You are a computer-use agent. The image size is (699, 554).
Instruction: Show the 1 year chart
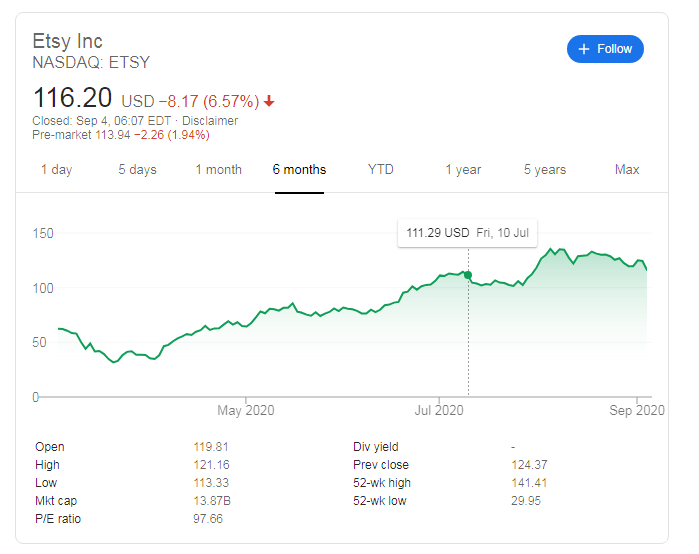[463, 170]
